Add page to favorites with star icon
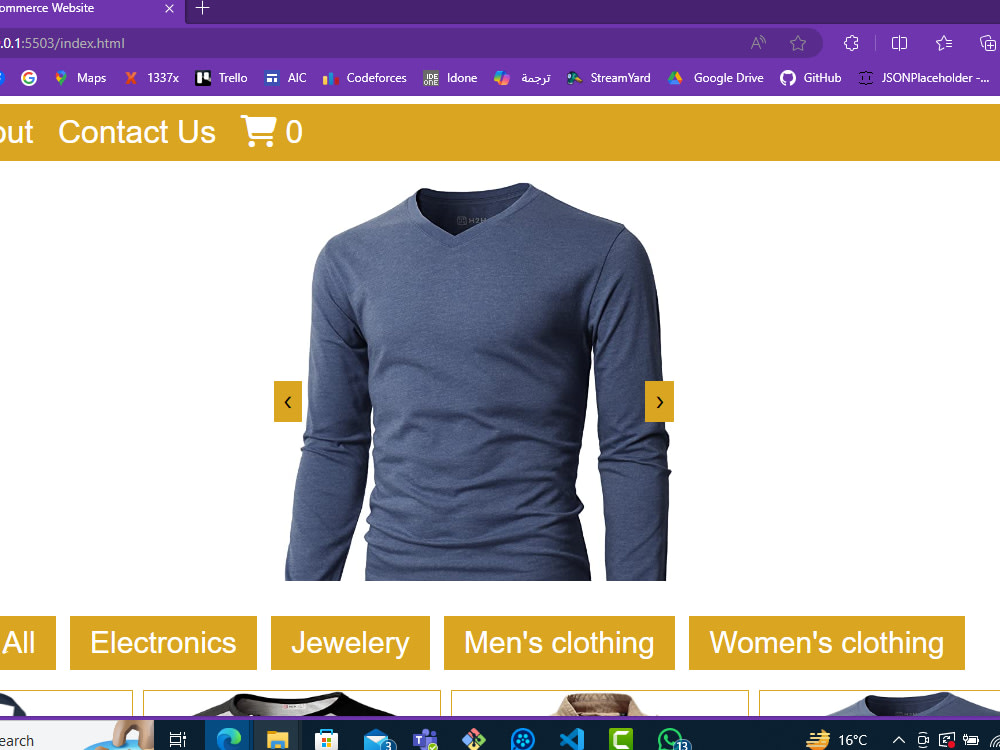This screenshot has height=750, width=1000. tap(798, 43)
